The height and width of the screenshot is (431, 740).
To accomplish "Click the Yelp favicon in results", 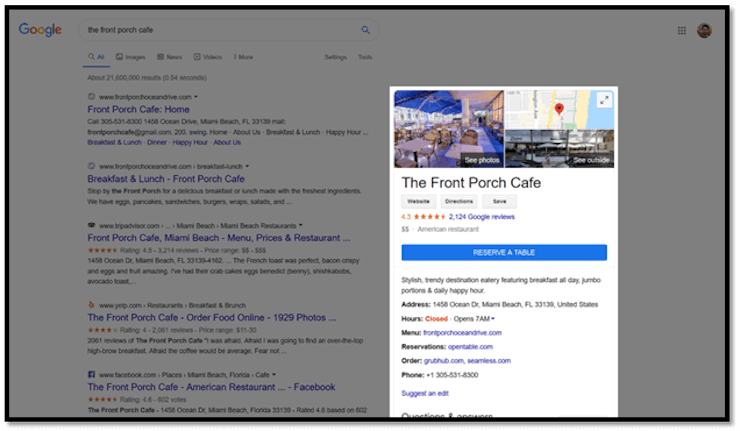I will 91,305.
